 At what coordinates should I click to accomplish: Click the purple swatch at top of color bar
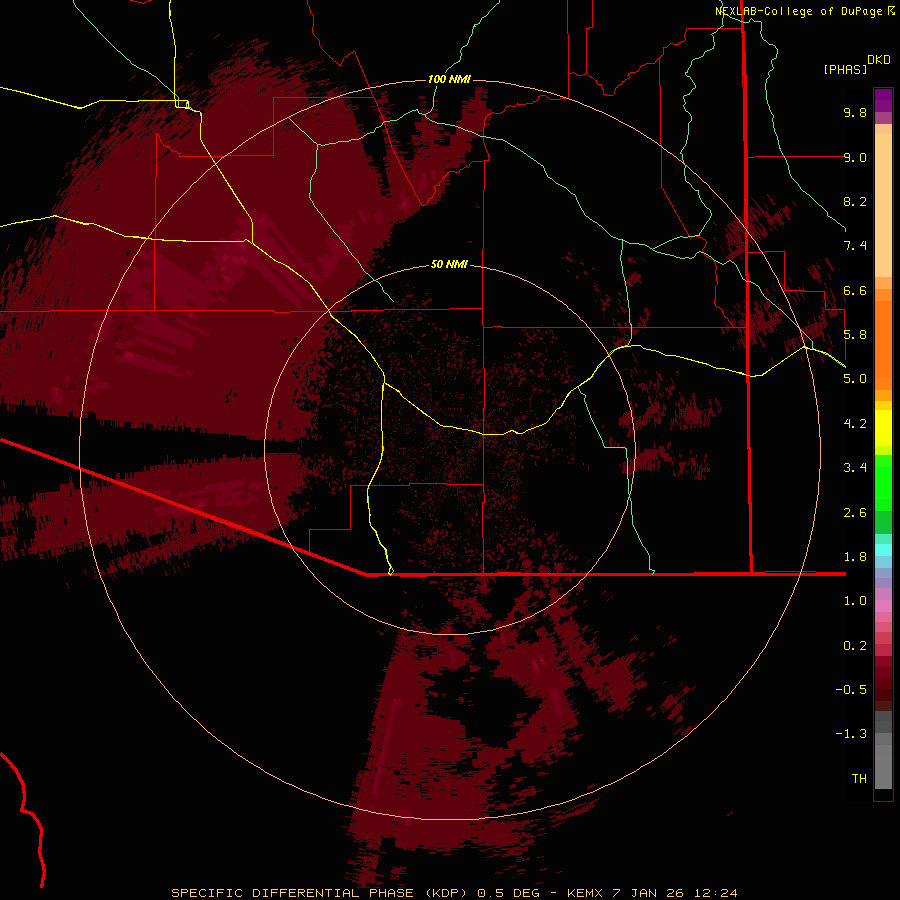click(883, 100)
